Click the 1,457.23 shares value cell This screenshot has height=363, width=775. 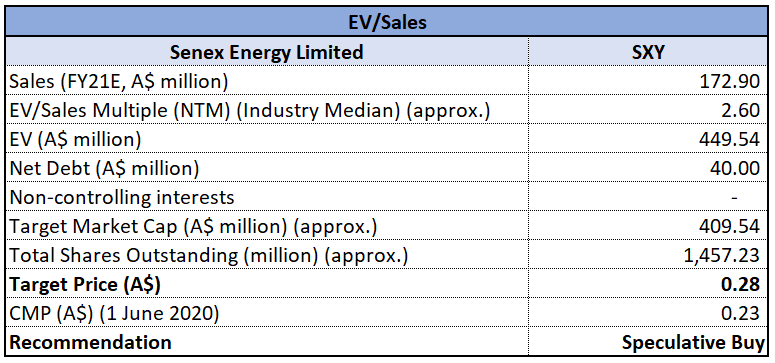point(648,256)
